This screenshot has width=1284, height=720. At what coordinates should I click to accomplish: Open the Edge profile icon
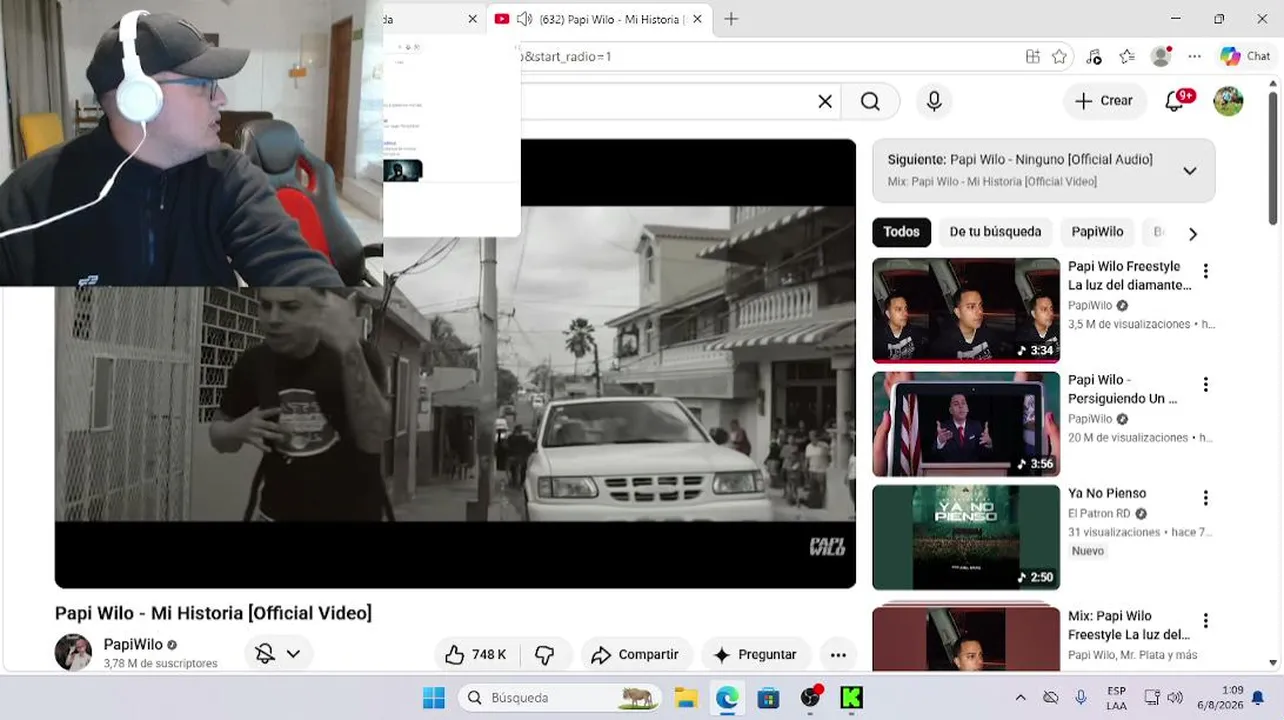[1161, 57]
